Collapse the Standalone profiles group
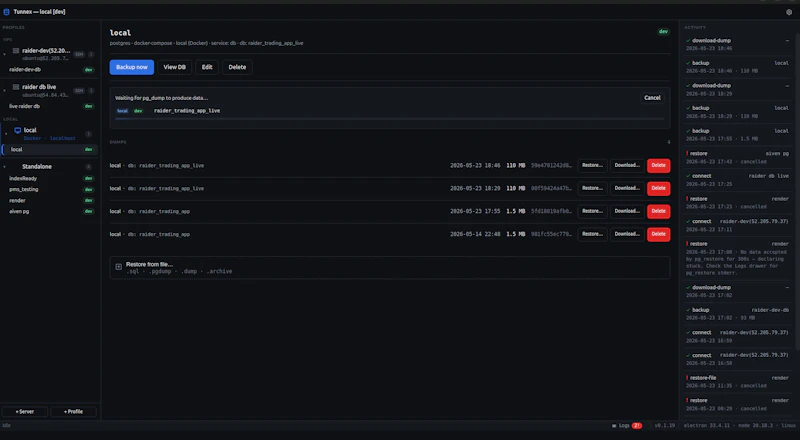The width and height of the screenshot is (800, 440). click(x=5, y=167)
